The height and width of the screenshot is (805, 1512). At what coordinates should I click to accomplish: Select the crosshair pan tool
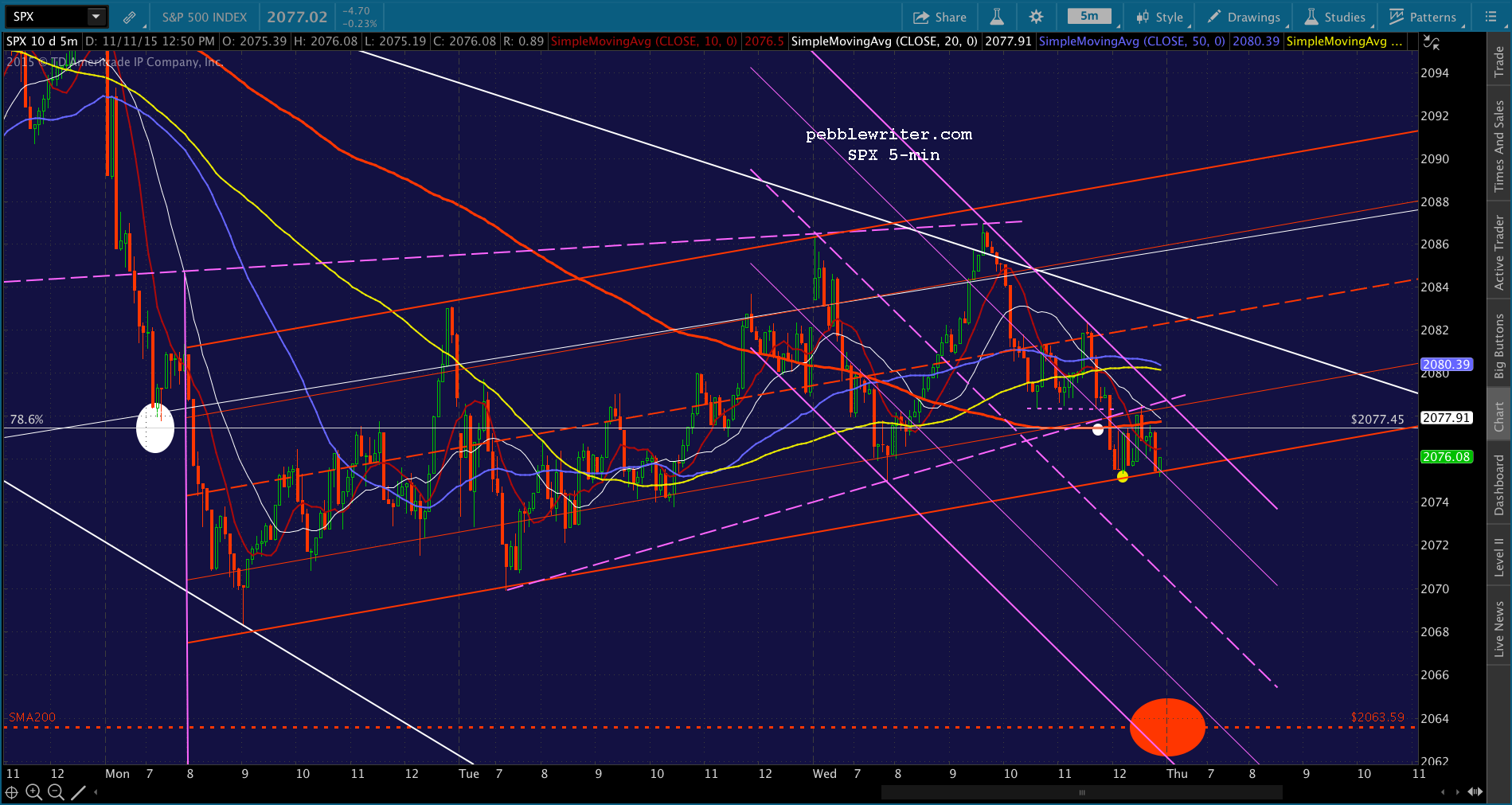pos(11,792)
